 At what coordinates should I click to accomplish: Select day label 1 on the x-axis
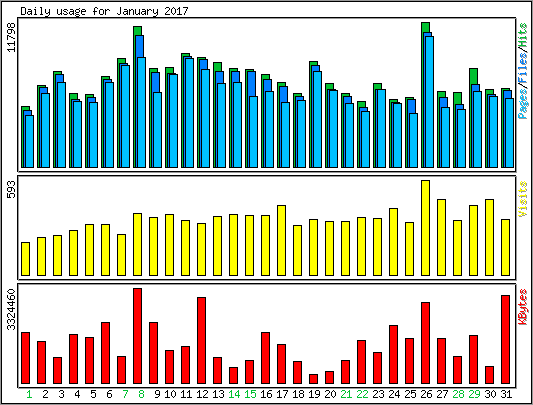29,394
